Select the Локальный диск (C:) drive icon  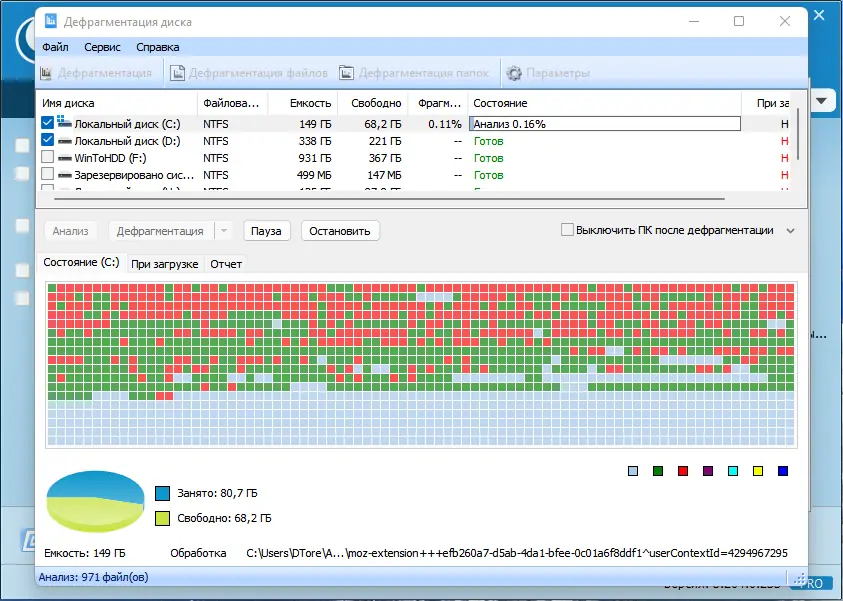pyautogui.click(x=65, y=123)
